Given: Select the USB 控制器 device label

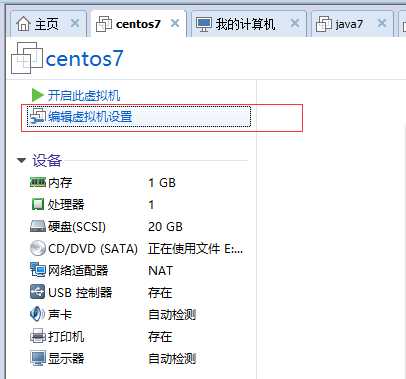Looking at the screenshot, I should [80, 293].
